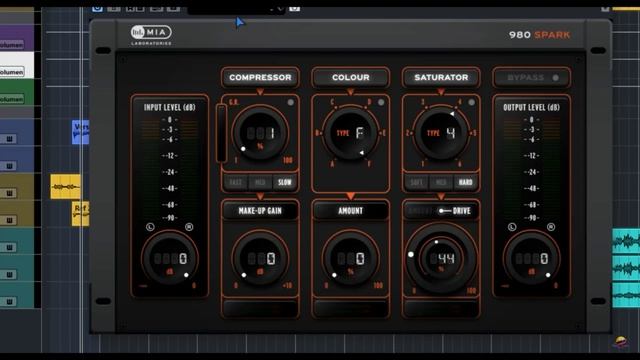
Task: Enable the BYPASS button
Action: 531,78
